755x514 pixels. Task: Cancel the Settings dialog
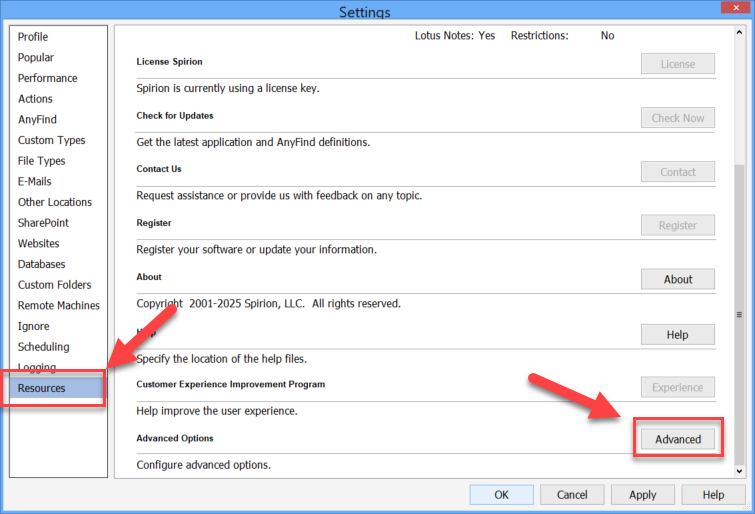[x=572, y=495]
